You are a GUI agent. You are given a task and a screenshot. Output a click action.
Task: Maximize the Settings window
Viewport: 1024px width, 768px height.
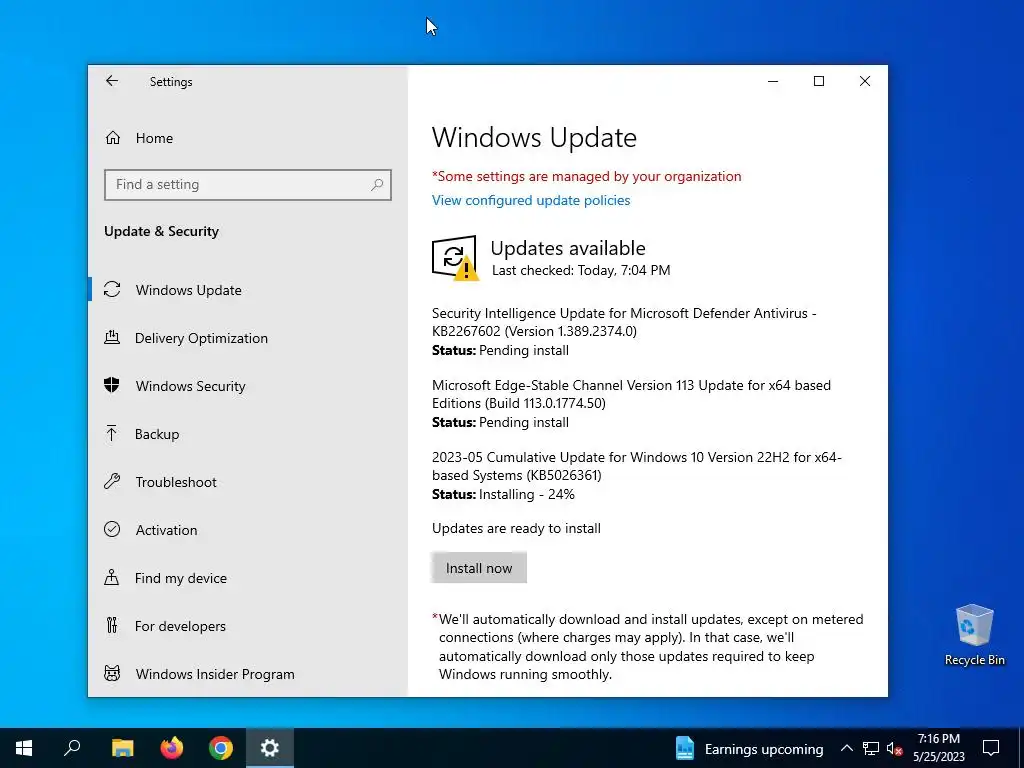(x=818, y=81)
